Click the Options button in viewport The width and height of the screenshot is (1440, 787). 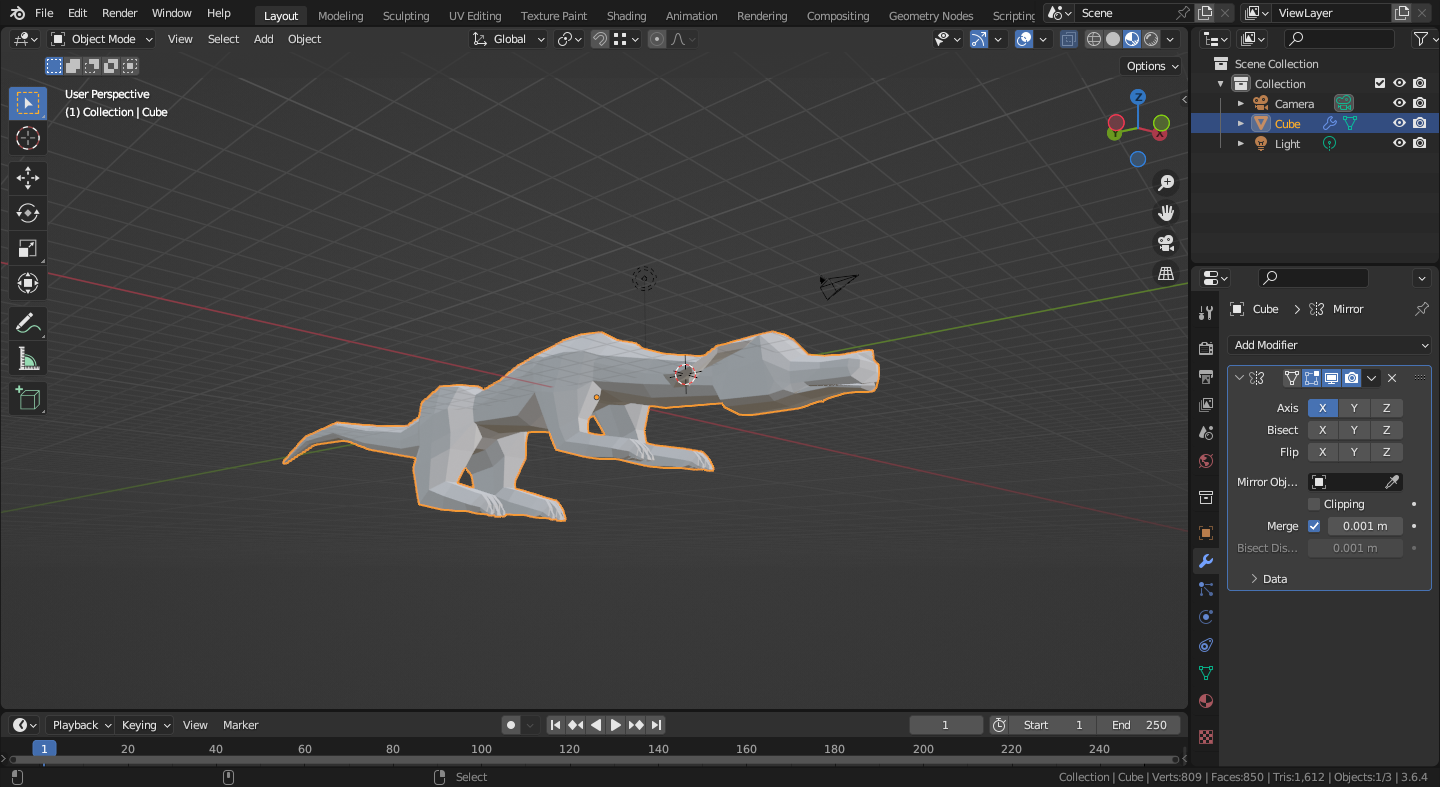pos(1152,66)
